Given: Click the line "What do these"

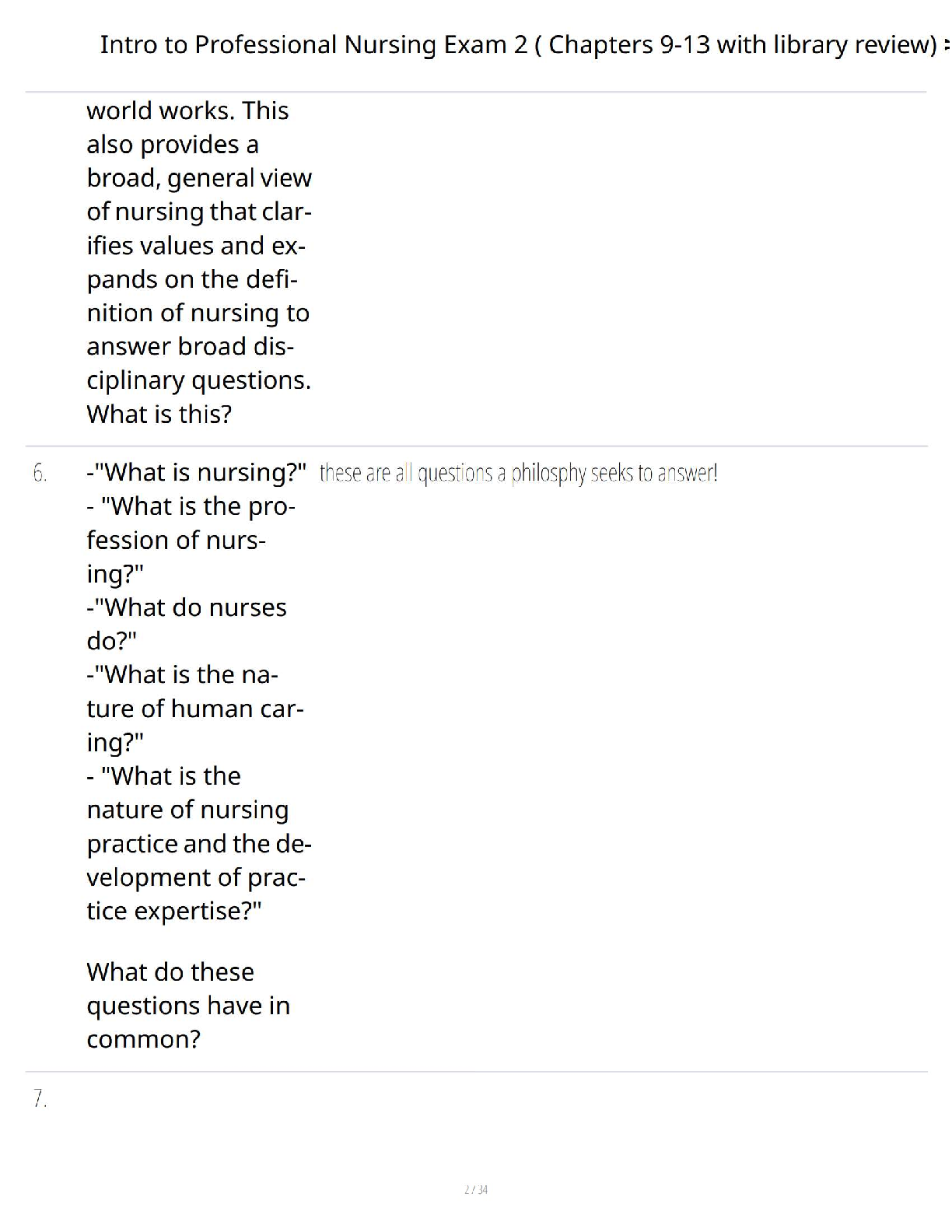Looking at the screenshot, I should click(x=170, y=971).
